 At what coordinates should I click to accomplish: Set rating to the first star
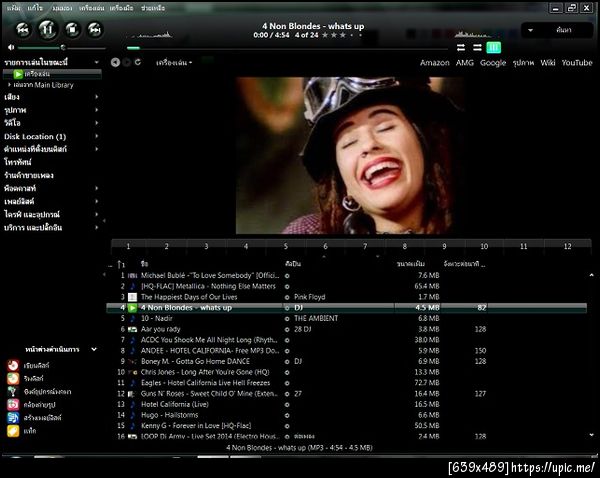pos(325,35)
